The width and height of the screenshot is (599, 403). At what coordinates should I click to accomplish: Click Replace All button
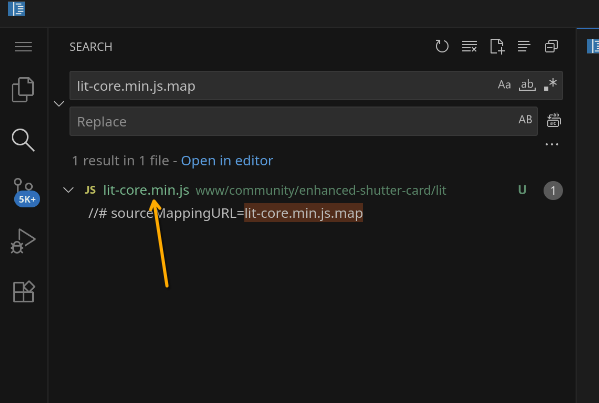click(554, 120)
